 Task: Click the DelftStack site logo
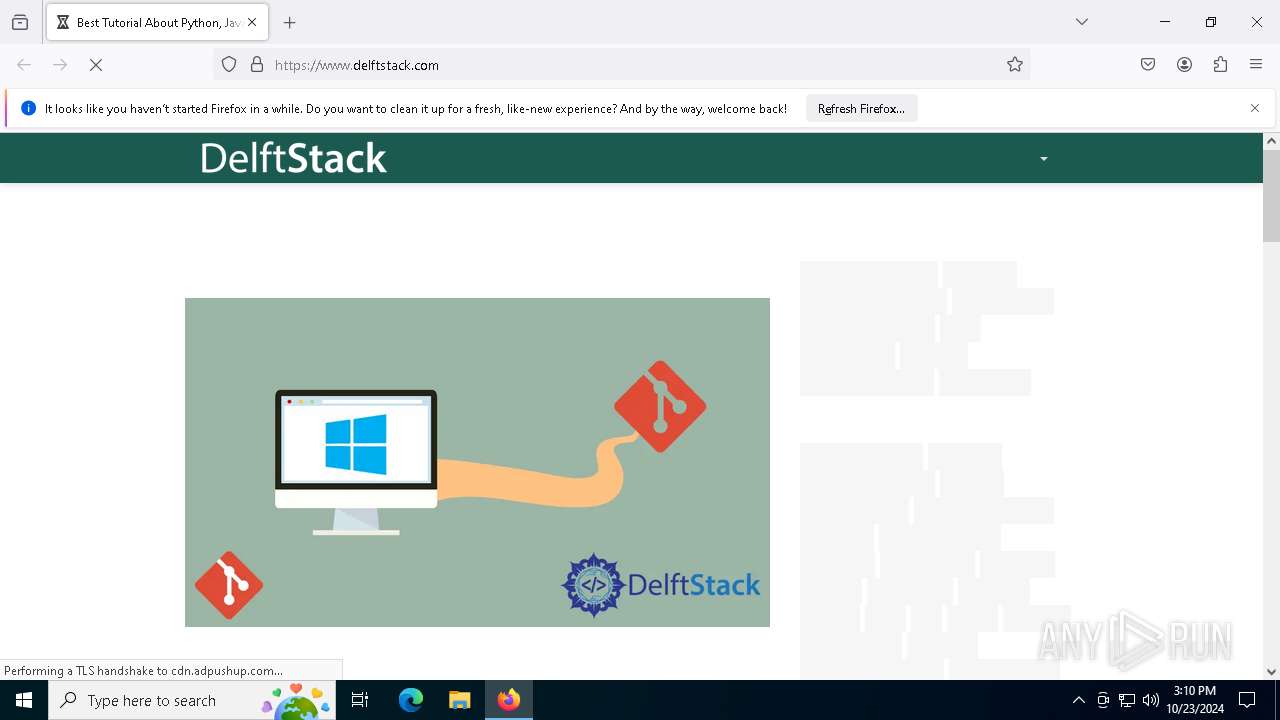293,158
